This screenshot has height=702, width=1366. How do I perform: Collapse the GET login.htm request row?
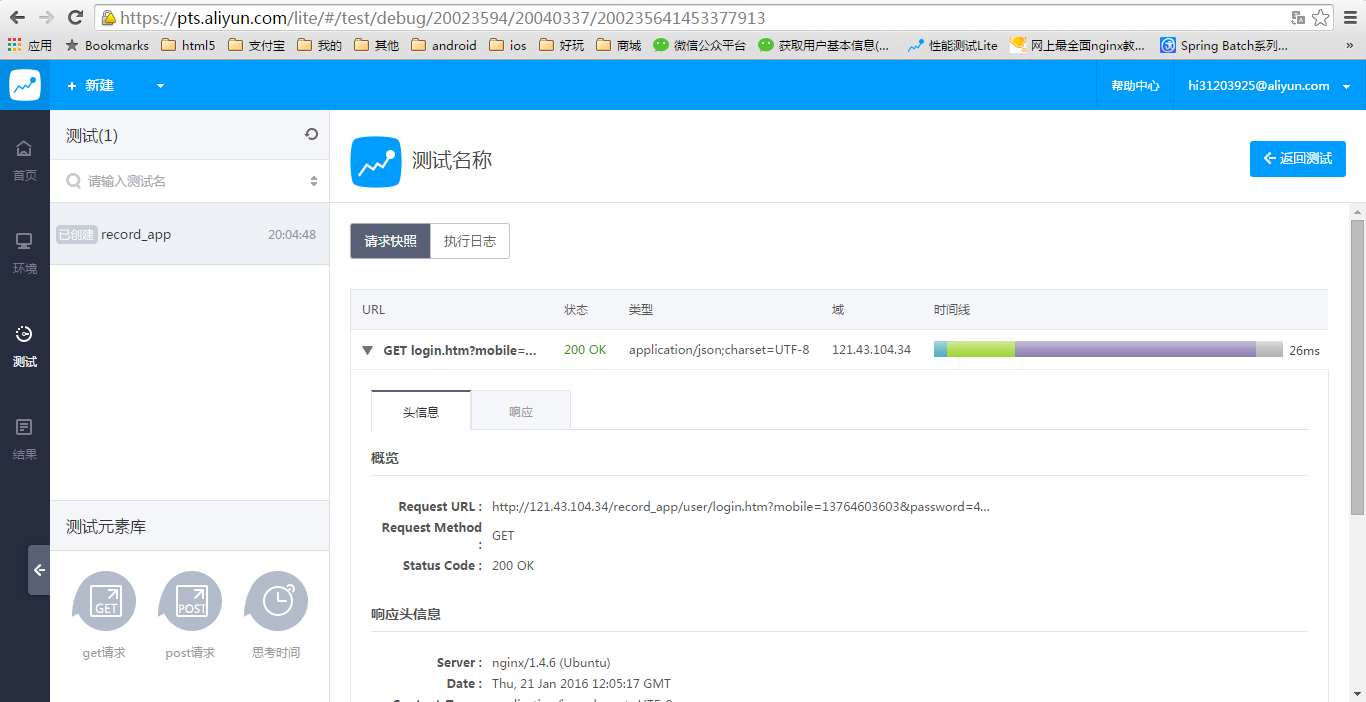coord(367,350)
